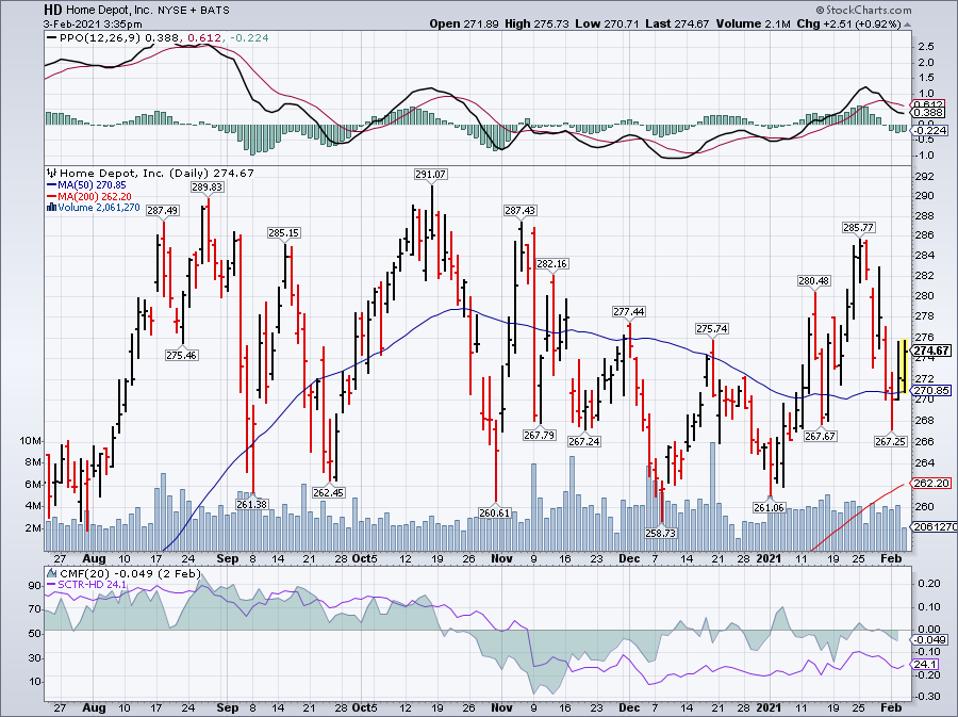The height and width of the screenshot is (717, 958).
Task: Click the -0.224 histogram flag on right axis
Action: click(x=930, y=131)
